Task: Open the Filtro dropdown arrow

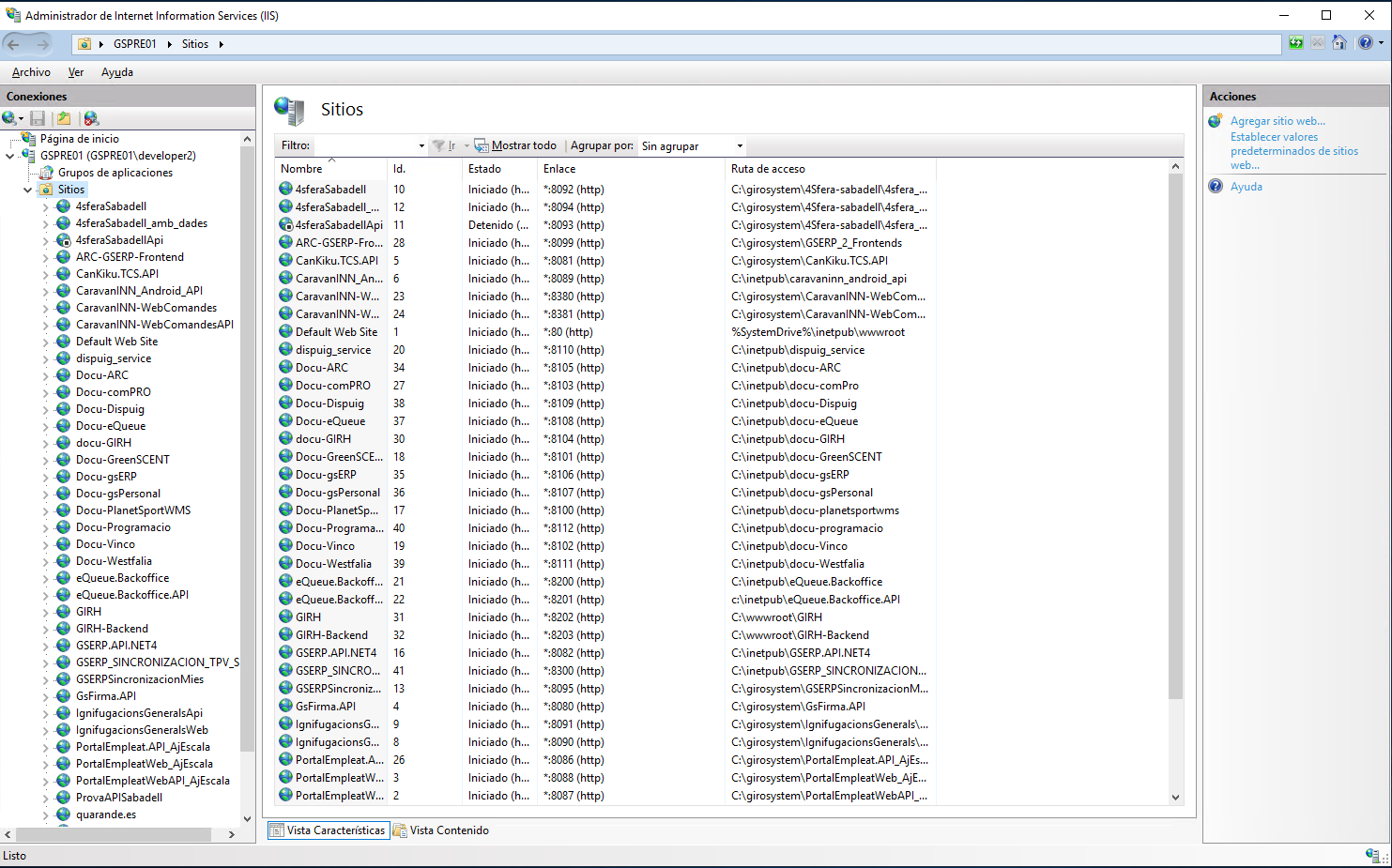Action: pyautogui.click(x=421, y=146)
